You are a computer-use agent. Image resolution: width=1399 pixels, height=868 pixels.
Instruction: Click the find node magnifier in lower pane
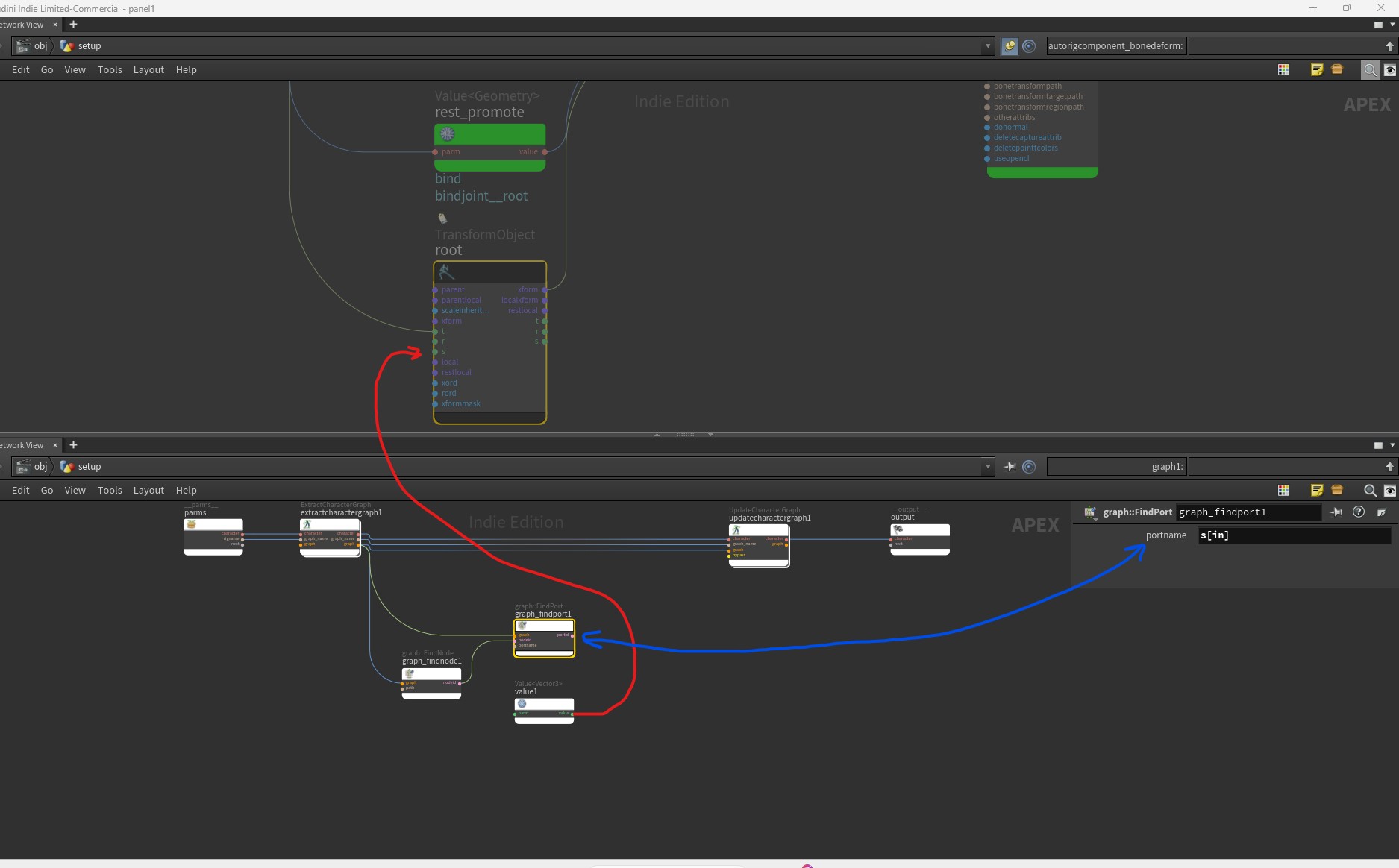(x=1370, y=491)
